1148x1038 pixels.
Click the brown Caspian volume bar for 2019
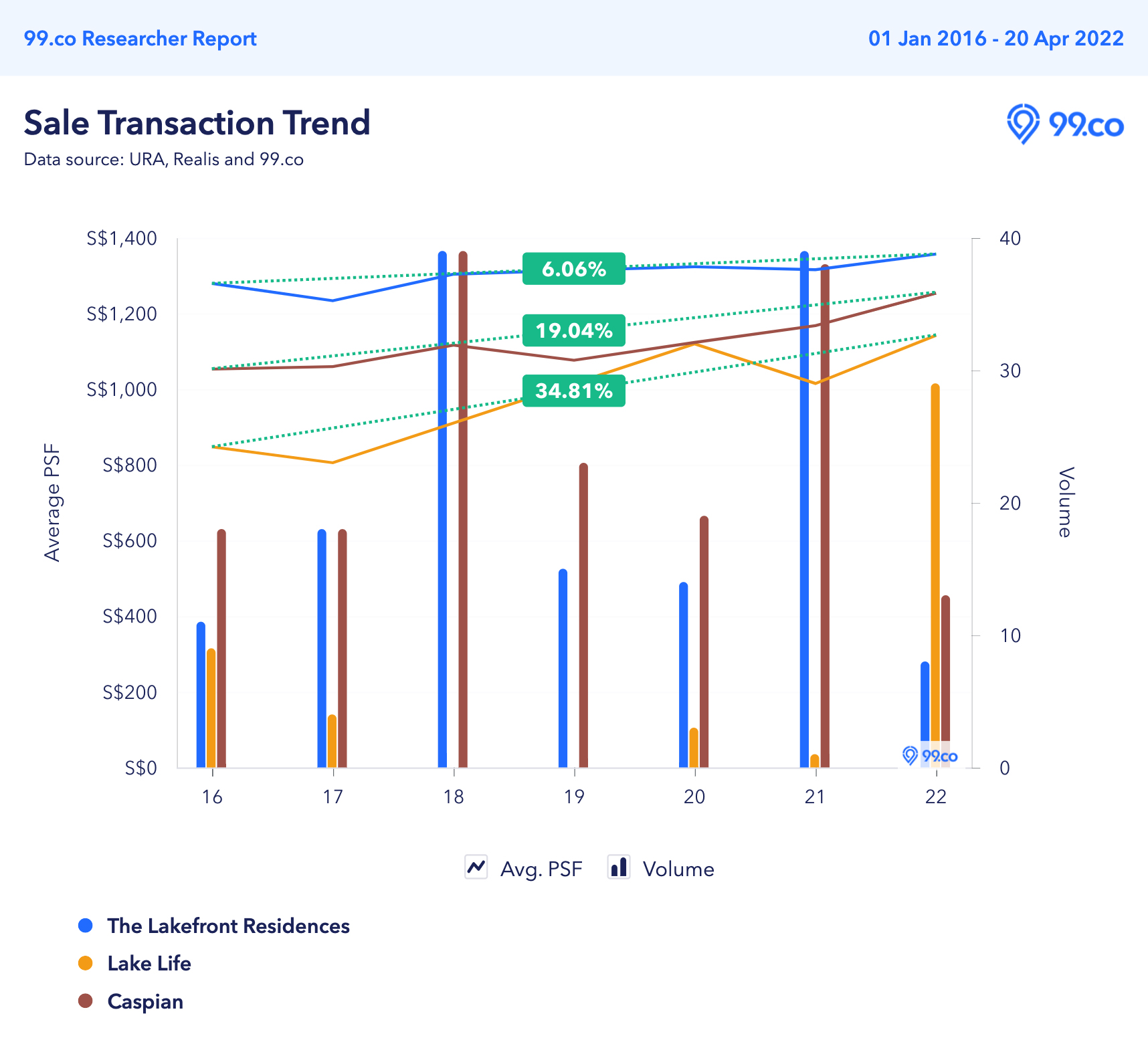[x=583, y=615]
